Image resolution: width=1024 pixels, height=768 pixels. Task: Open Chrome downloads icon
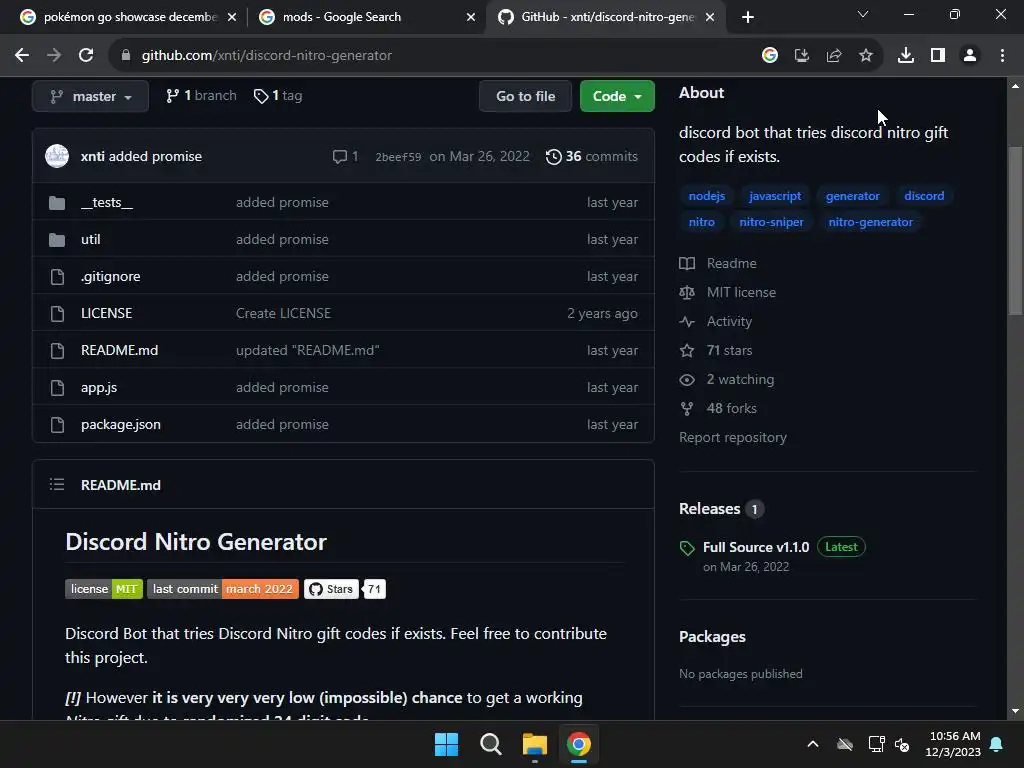(x=906, y=56)
